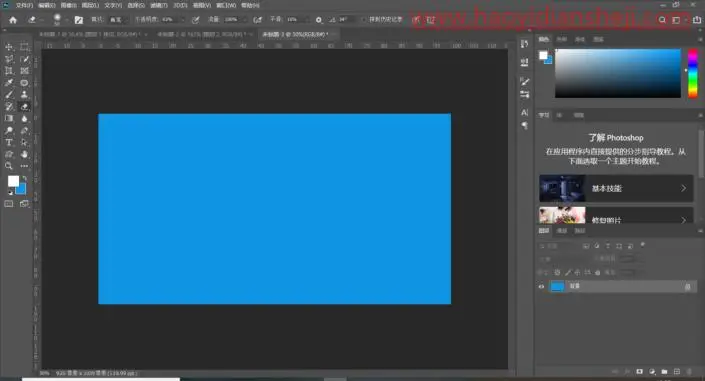Open the History collapsed panel icon
This screenshot has height=381, width=705.
point(524,44)
